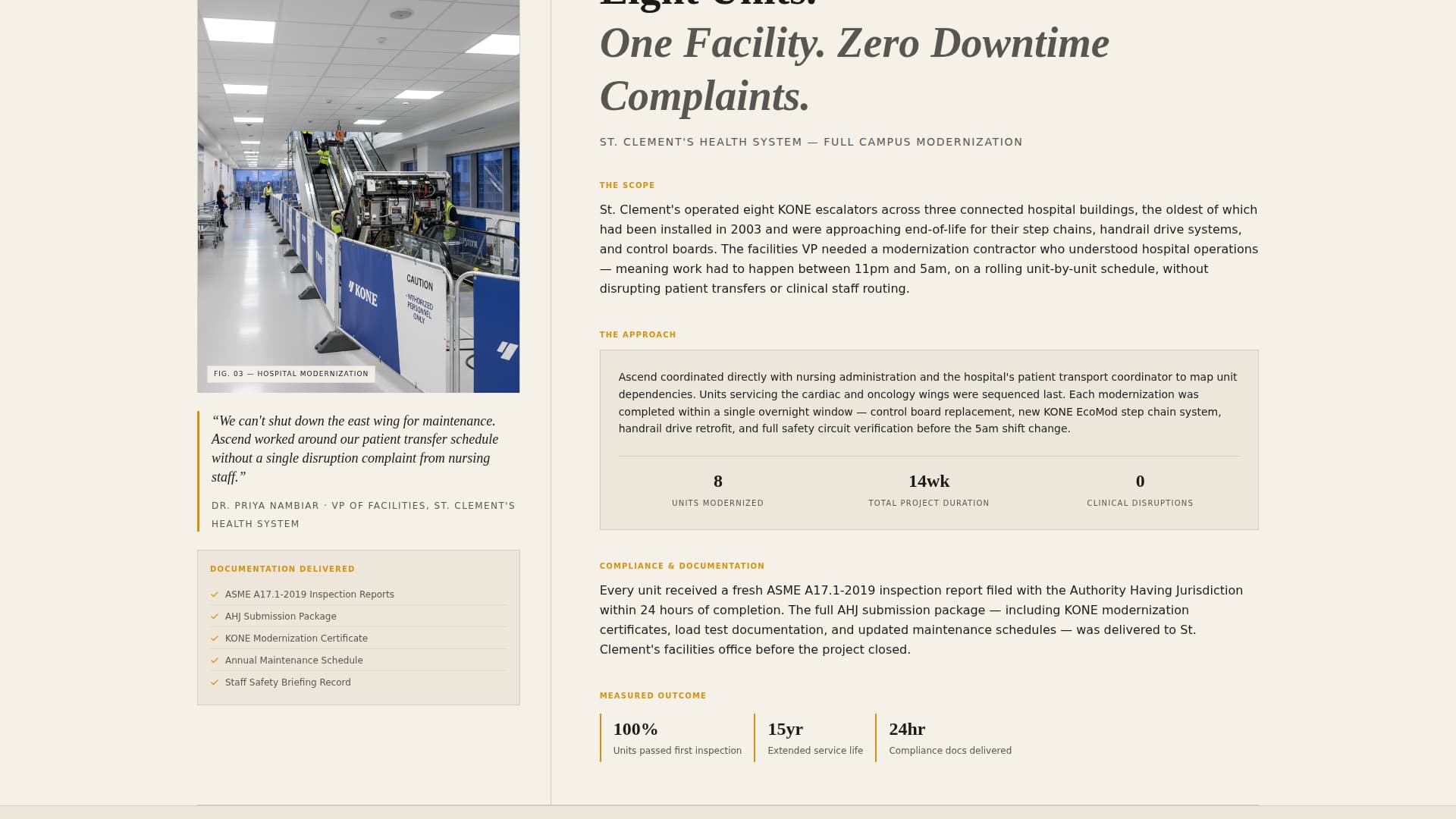
Task: Click the '14wk' project duration figure
Action: pos(929,482)
